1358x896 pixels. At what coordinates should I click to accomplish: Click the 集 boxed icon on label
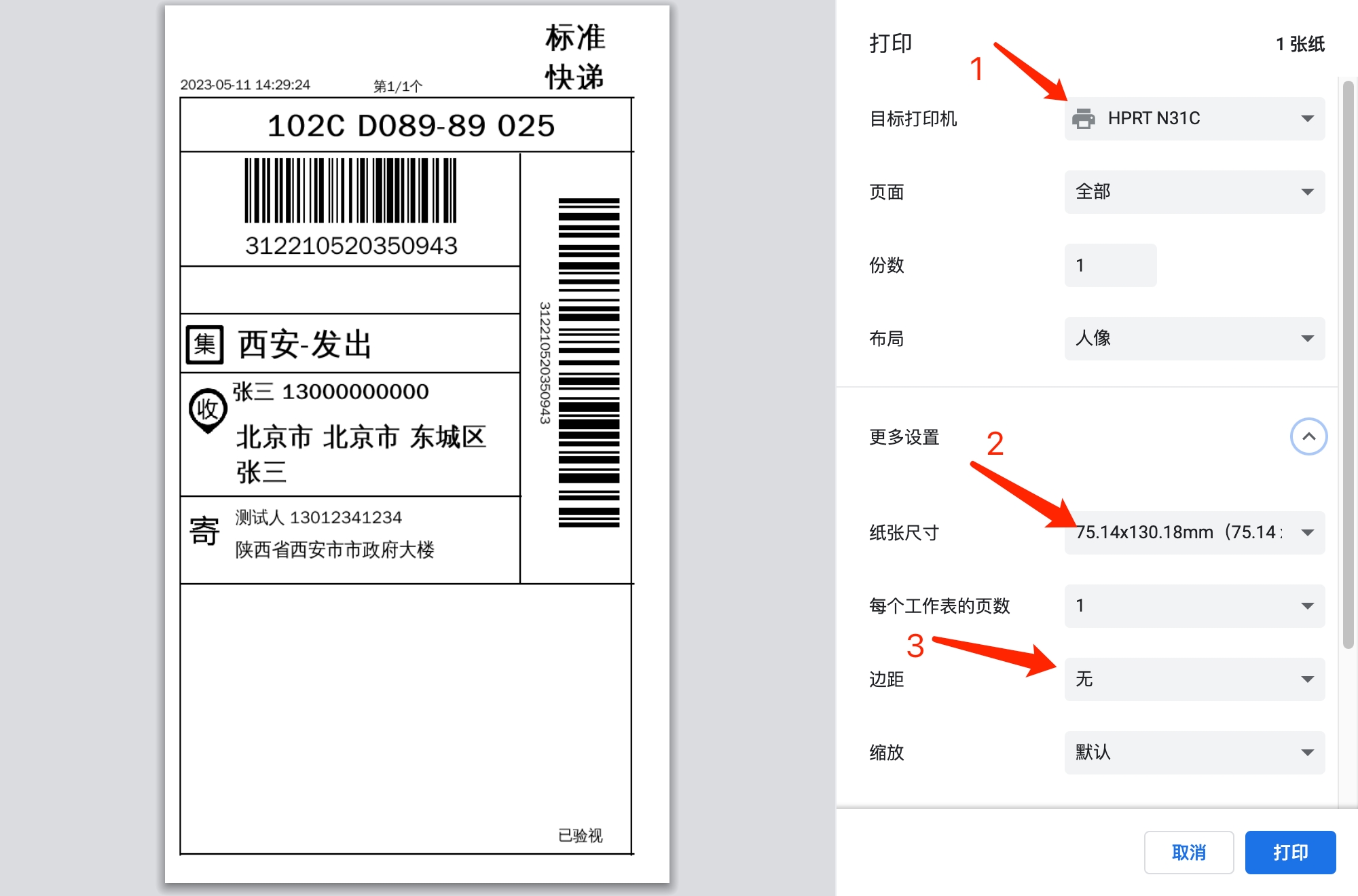click(205, 345)
